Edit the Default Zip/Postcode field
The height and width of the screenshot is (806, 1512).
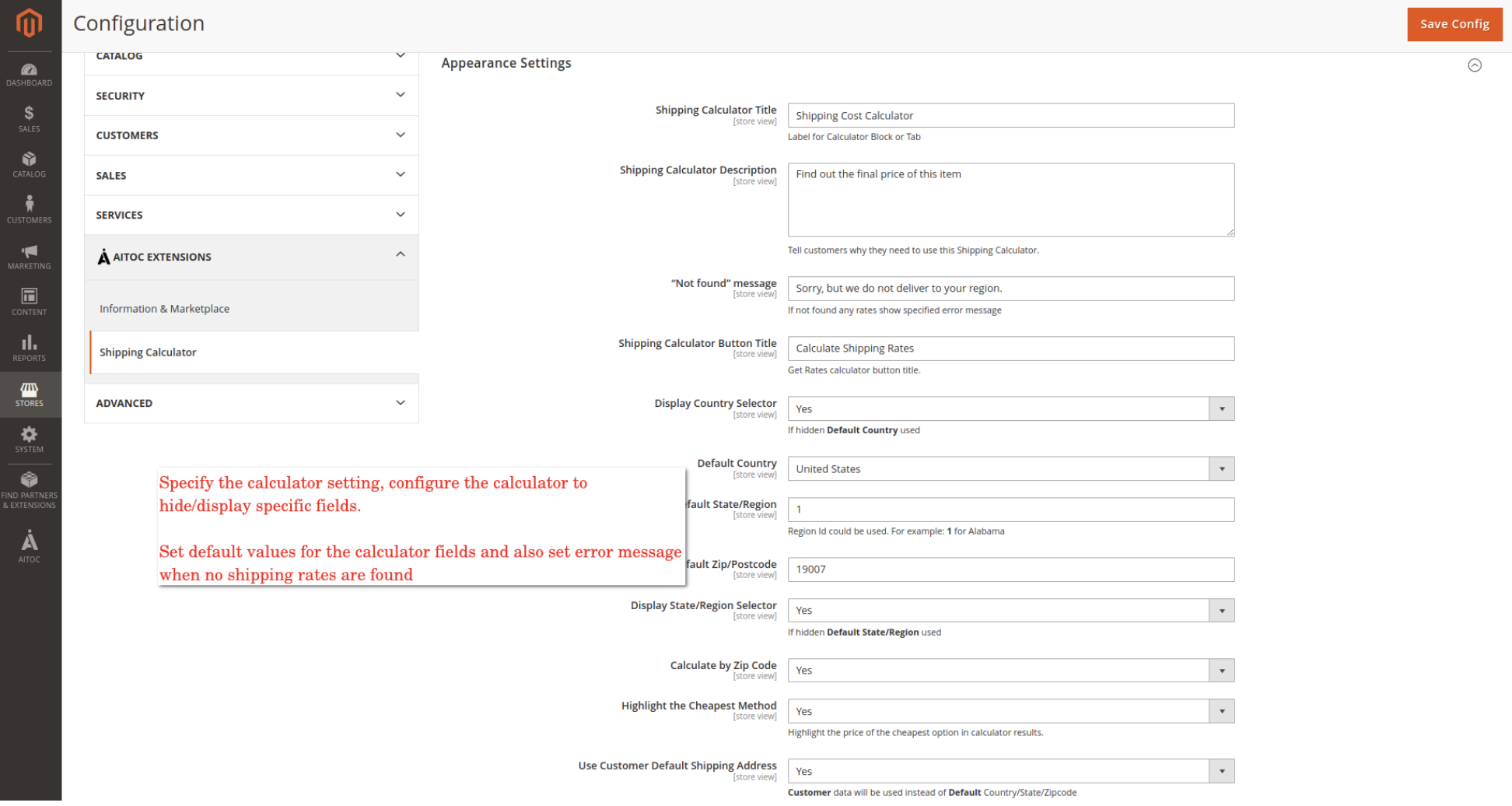click(1010, 569)
